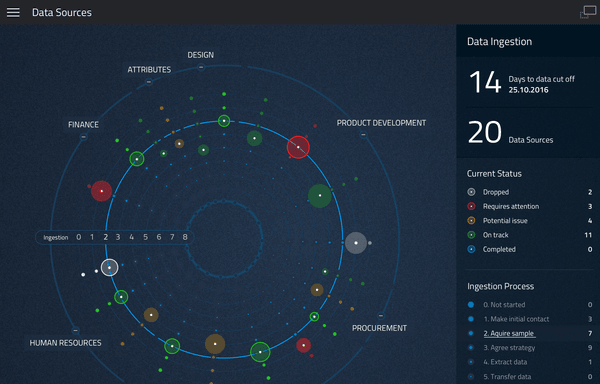Click the blue dot beside Extract data

point(471,362)
